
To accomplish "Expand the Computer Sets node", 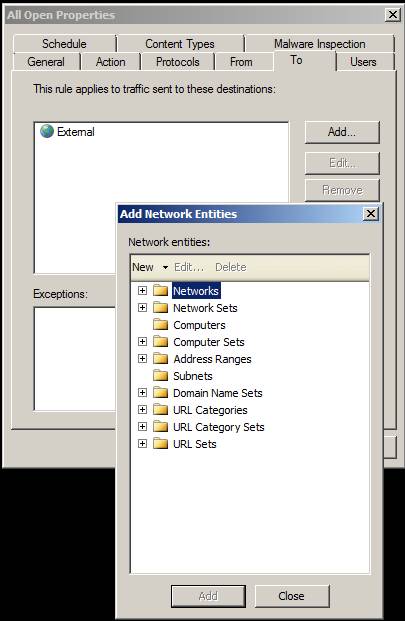I will [x=143, y=341].
